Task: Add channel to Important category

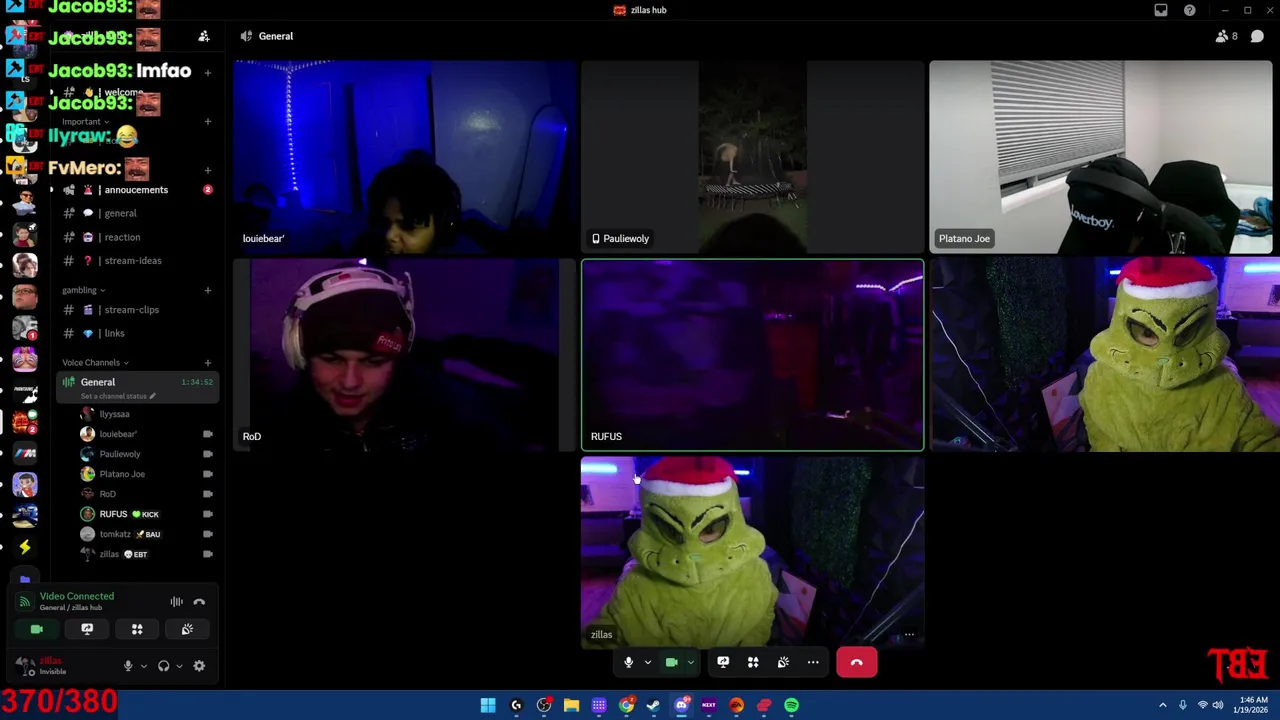Action: tap(208, 122)
